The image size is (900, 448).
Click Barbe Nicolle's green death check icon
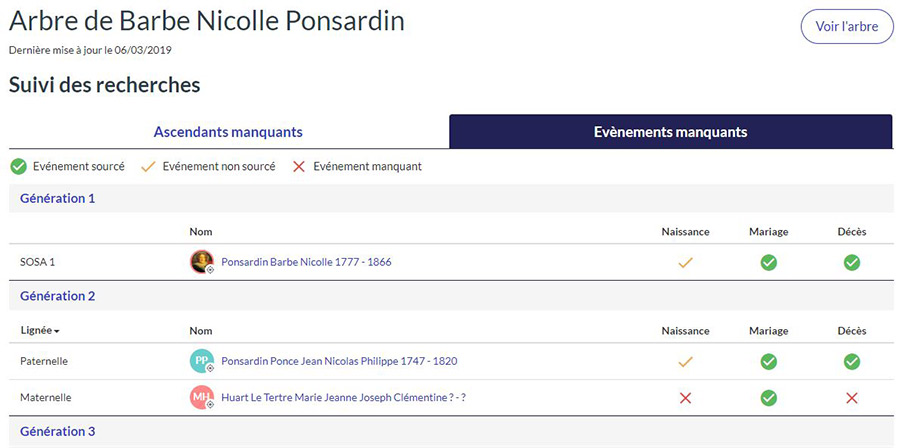pos(852,263)
